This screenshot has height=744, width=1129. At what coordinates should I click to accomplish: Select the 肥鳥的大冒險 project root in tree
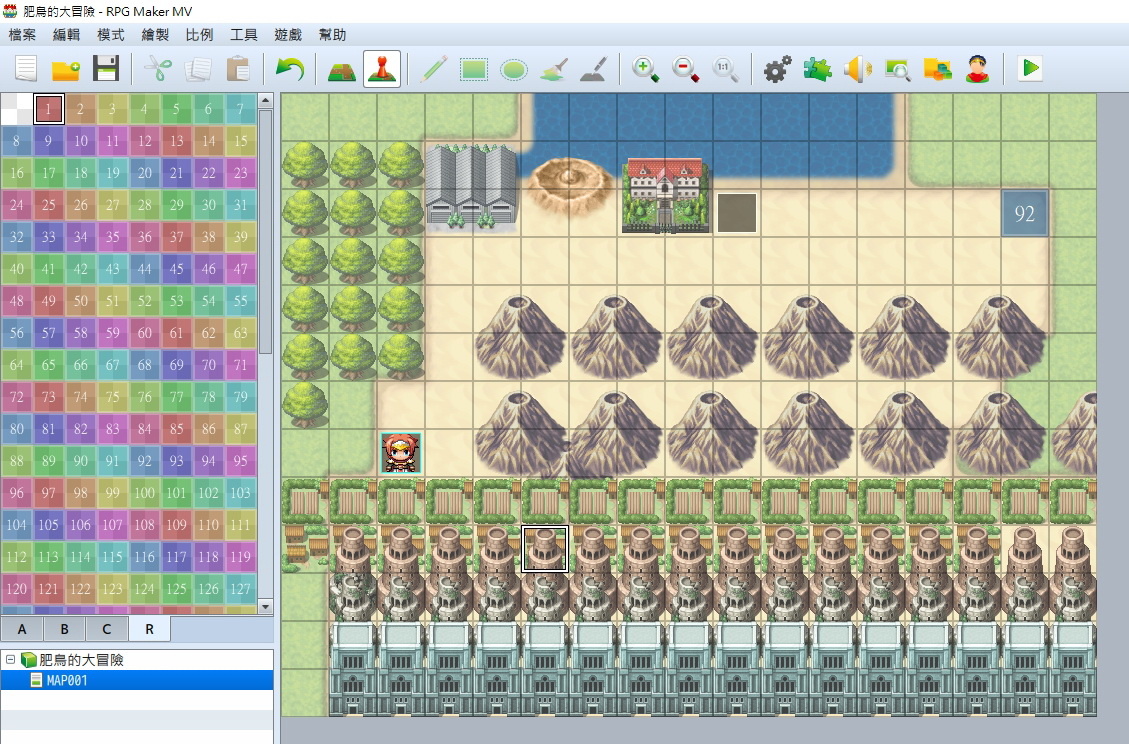[81, 660]
